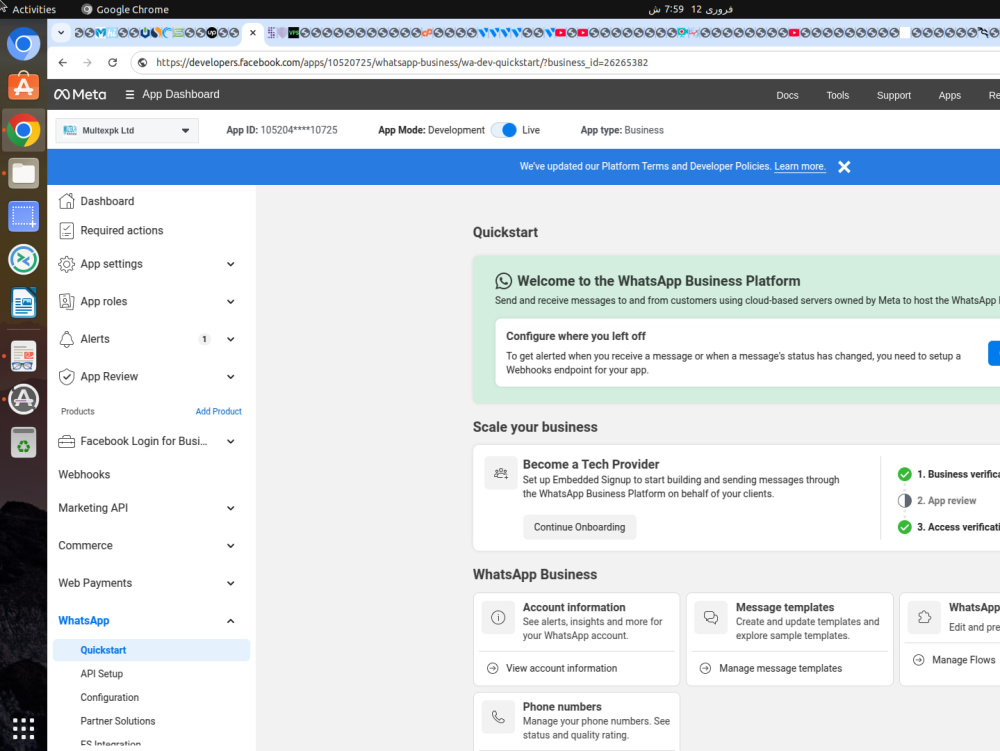
Task: Click the Meta logo
Action: click(x=80, y=94)
